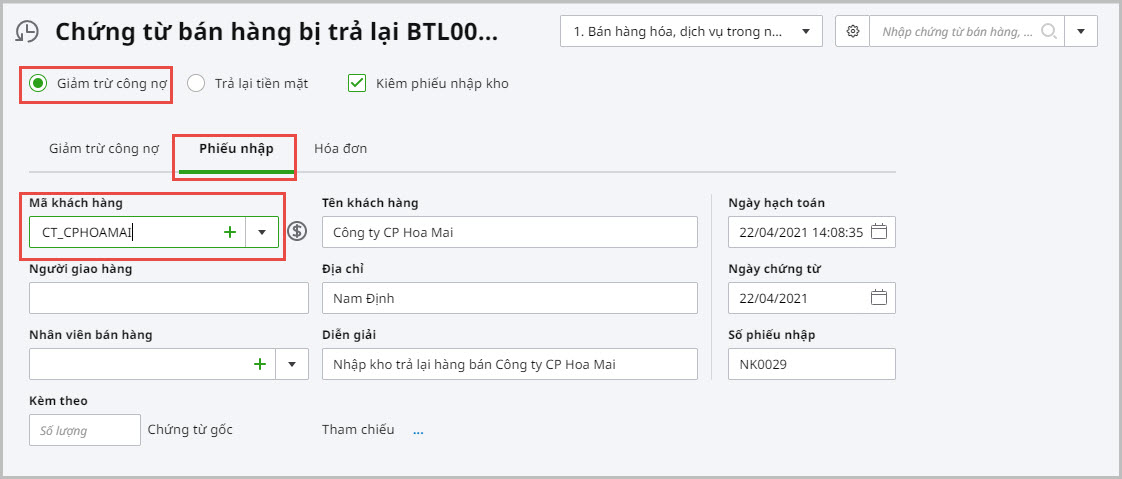Viewport: 1122px width, 479px height.
Task: Select the Trả lại tiền mặt radio
Action: click(x=196, y=83)
